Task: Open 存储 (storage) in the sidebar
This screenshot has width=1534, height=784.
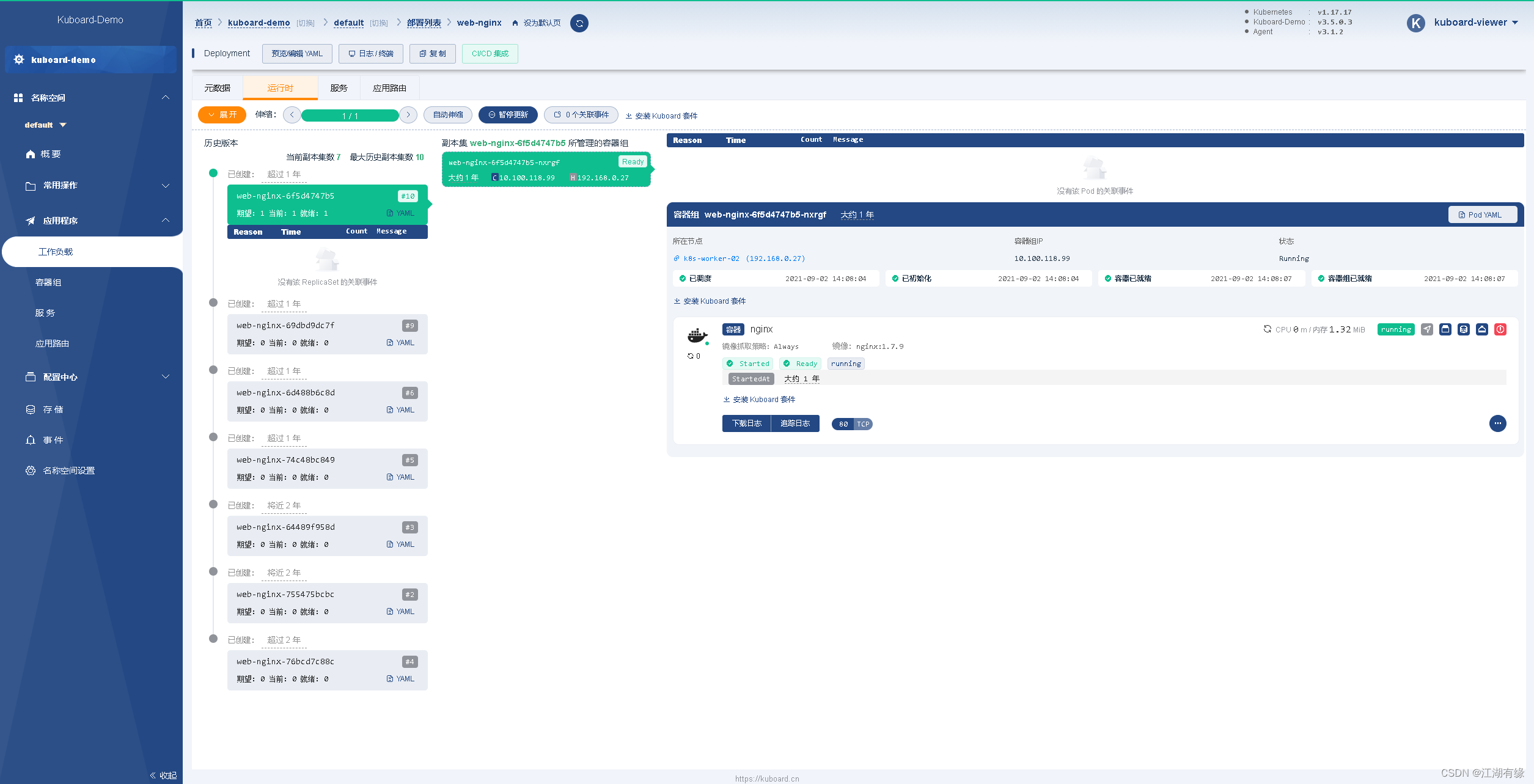Action: pyautogui.click(x=53, y=409)
